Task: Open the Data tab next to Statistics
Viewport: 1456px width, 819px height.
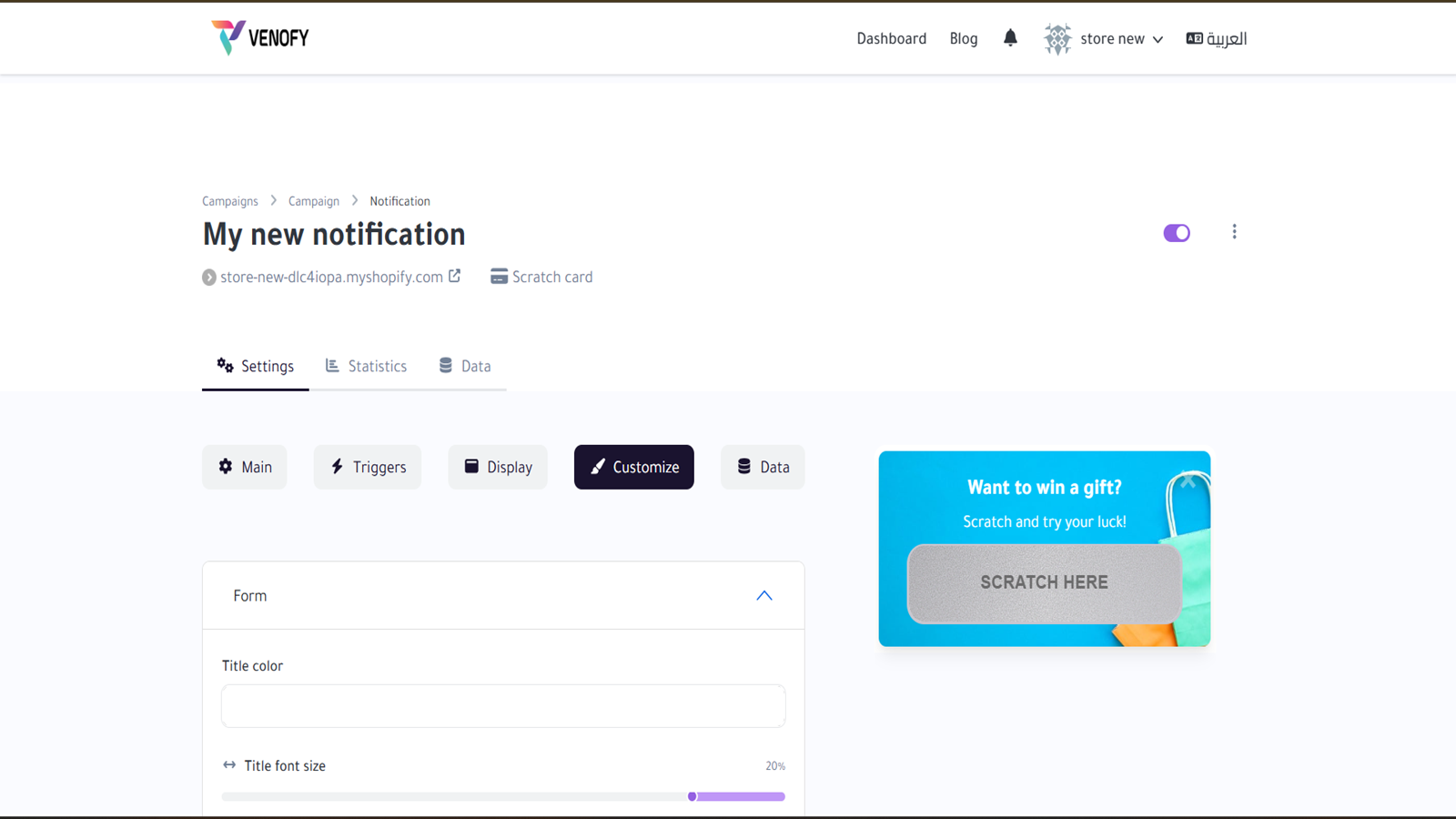Action: pos(465,366)
